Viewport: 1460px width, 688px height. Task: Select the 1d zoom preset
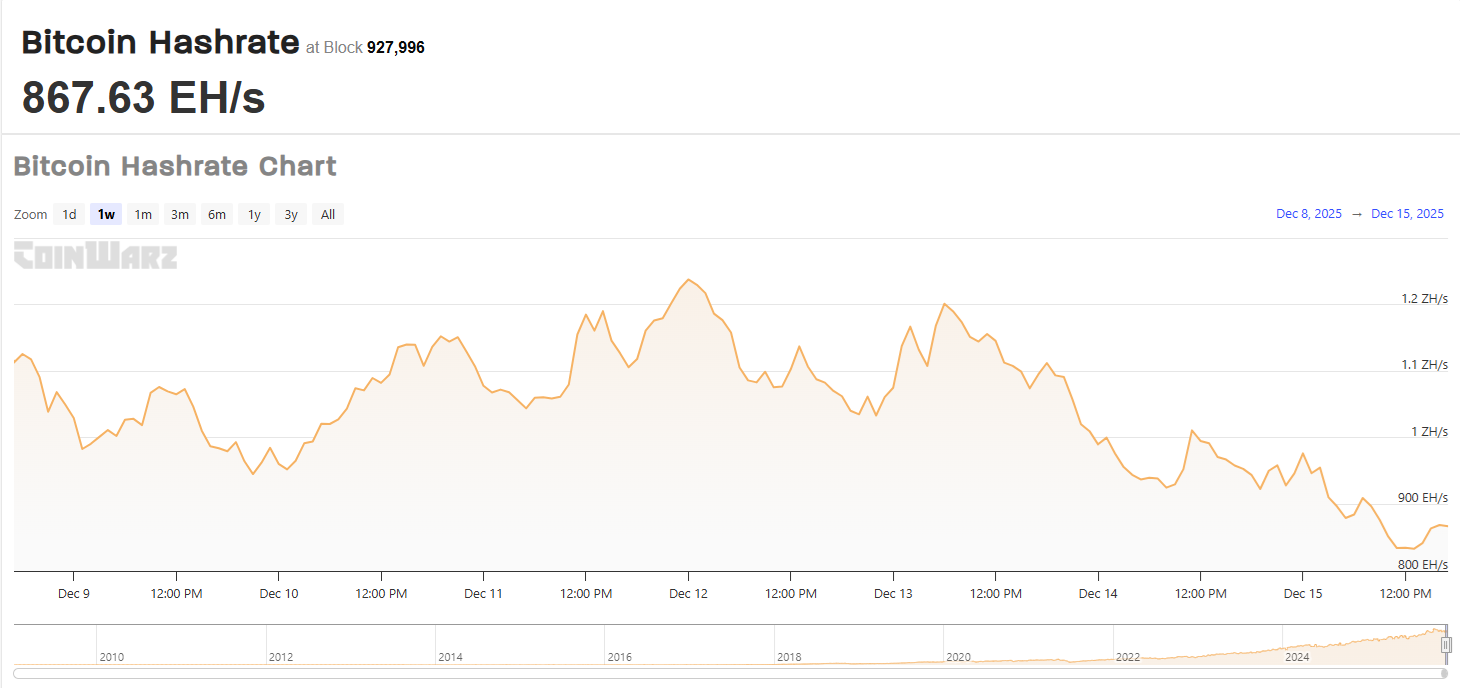(x=69, y=214)
